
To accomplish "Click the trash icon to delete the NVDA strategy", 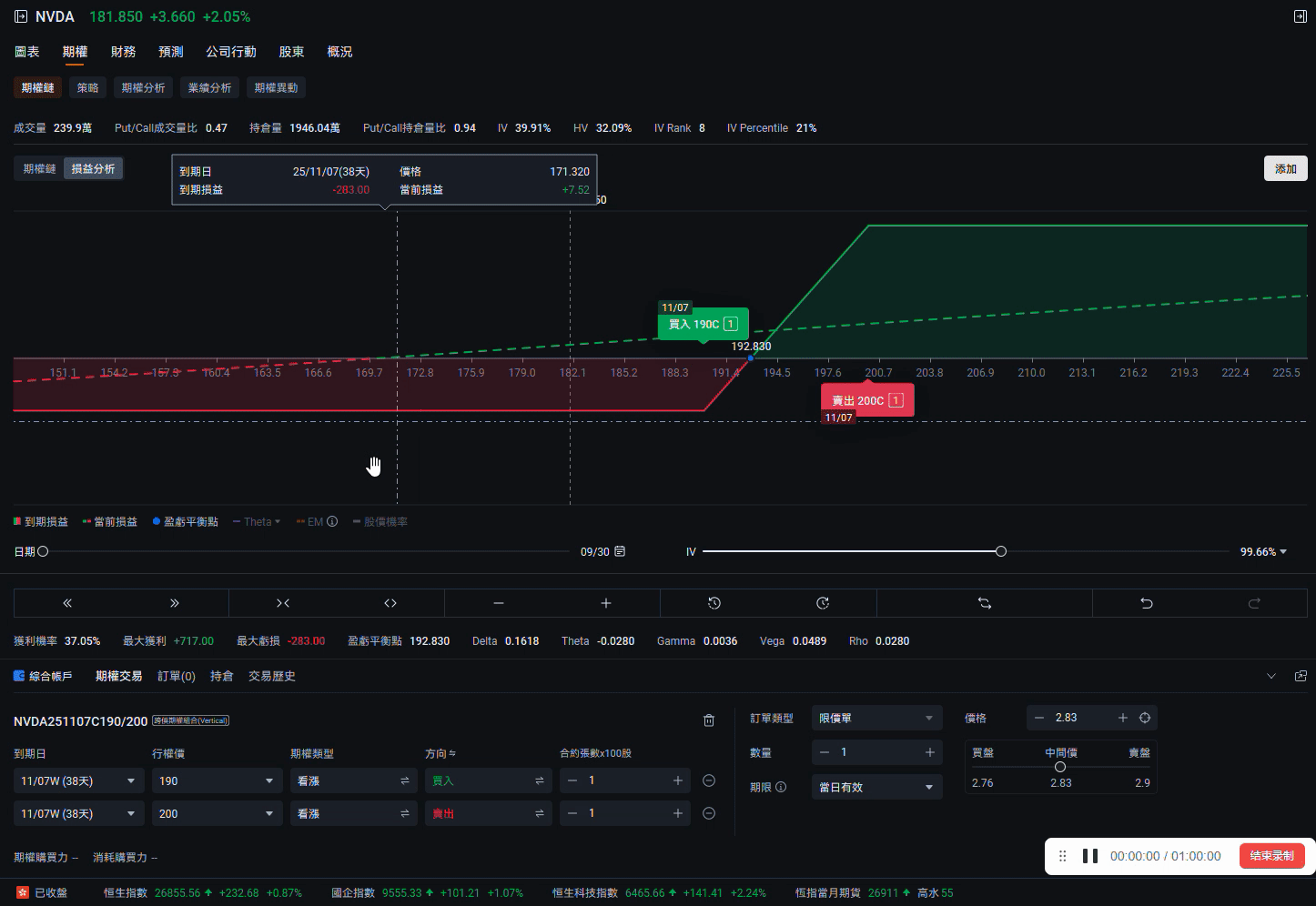I will (709, 720).
